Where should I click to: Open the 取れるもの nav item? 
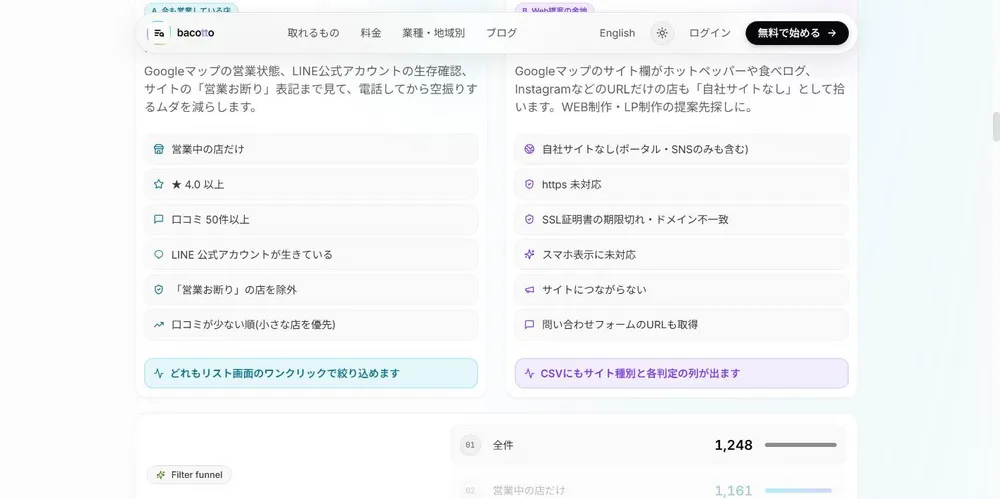313,33
